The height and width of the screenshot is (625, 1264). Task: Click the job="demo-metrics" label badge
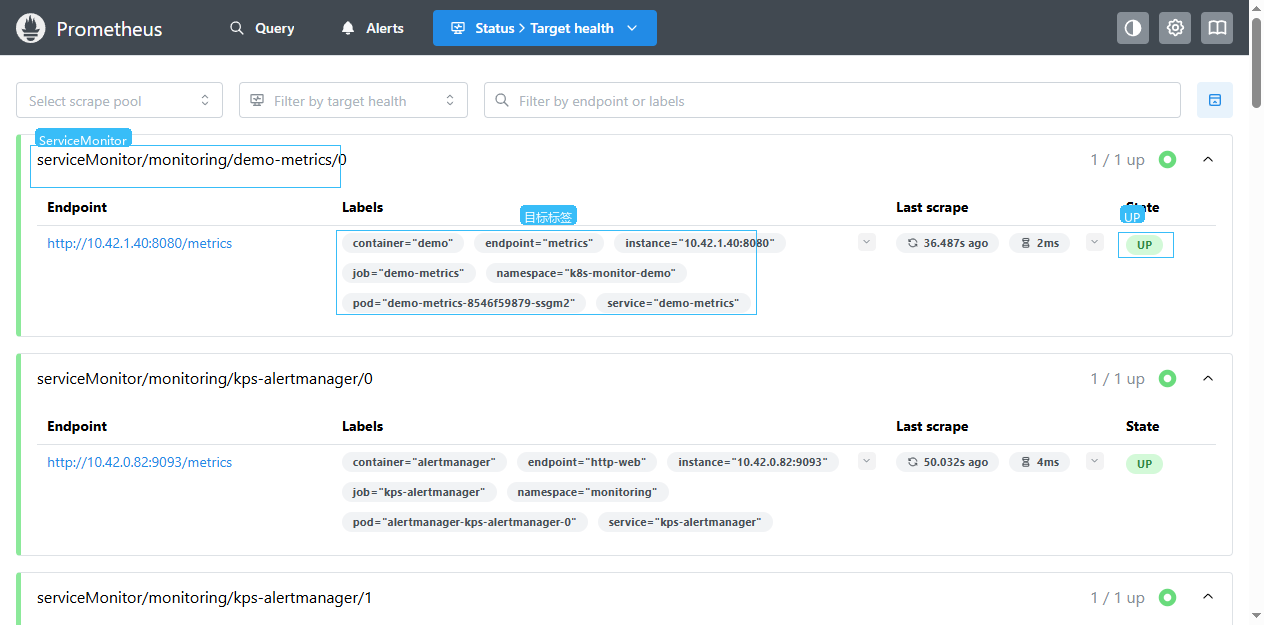[409, 273]
